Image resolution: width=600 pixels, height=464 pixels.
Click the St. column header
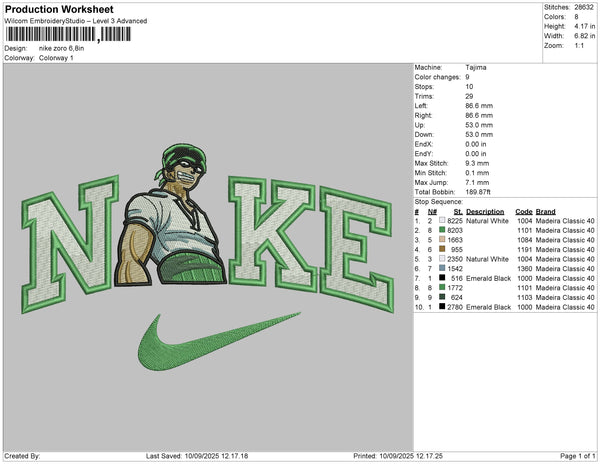[458, 212]
